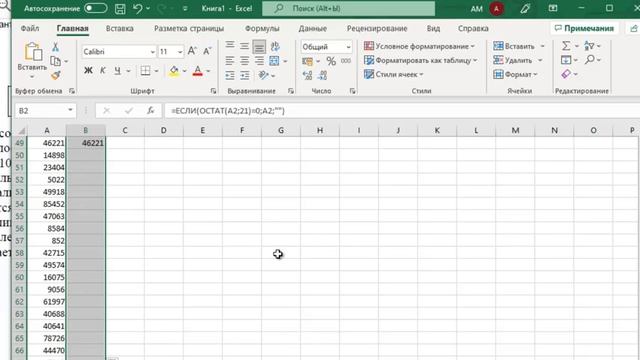Screen dimensions: 640x360
Task: Toggle bold Ж formatting
Action: pyautogui.click(x=88, y=71)
